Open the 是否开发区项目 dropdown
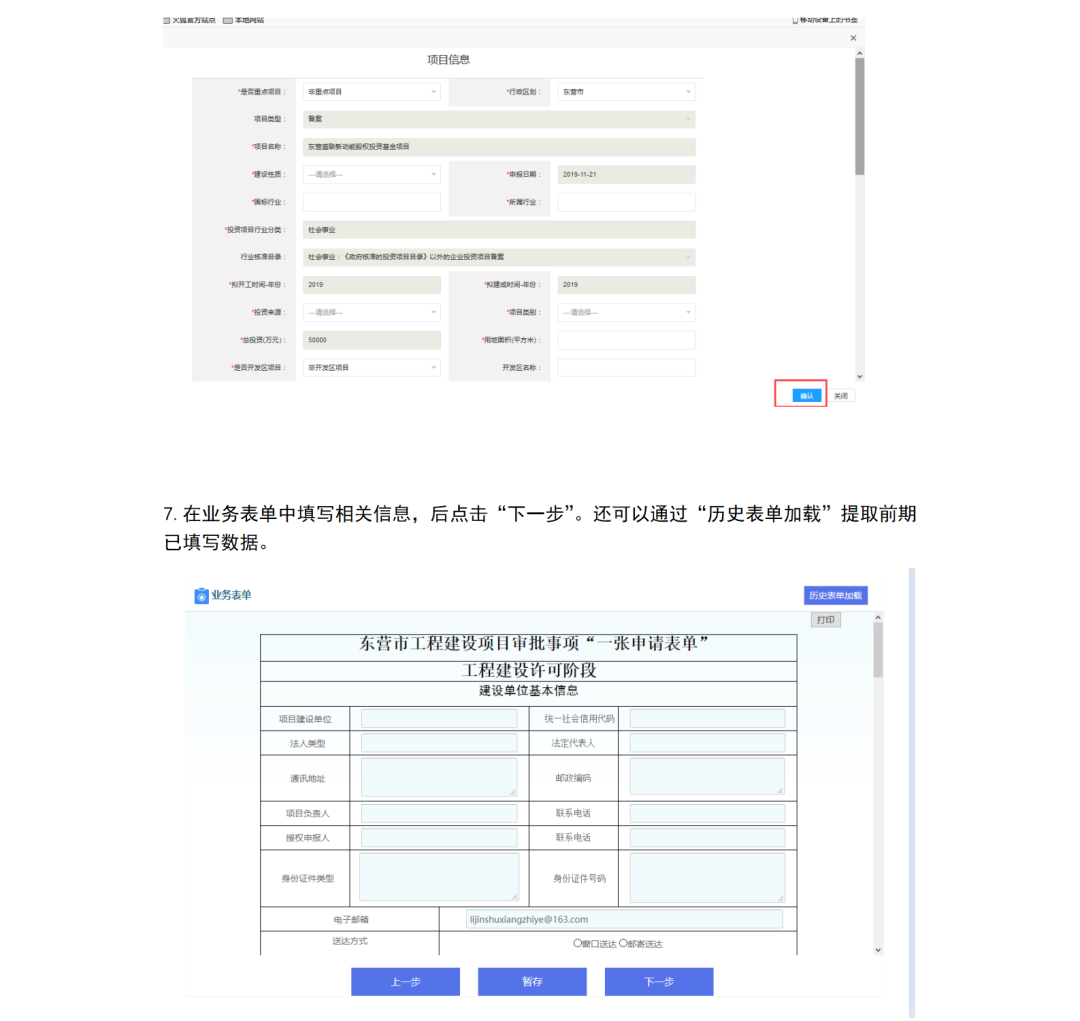The width and height of the screenshot is (1080, 1021). [372, 367]
